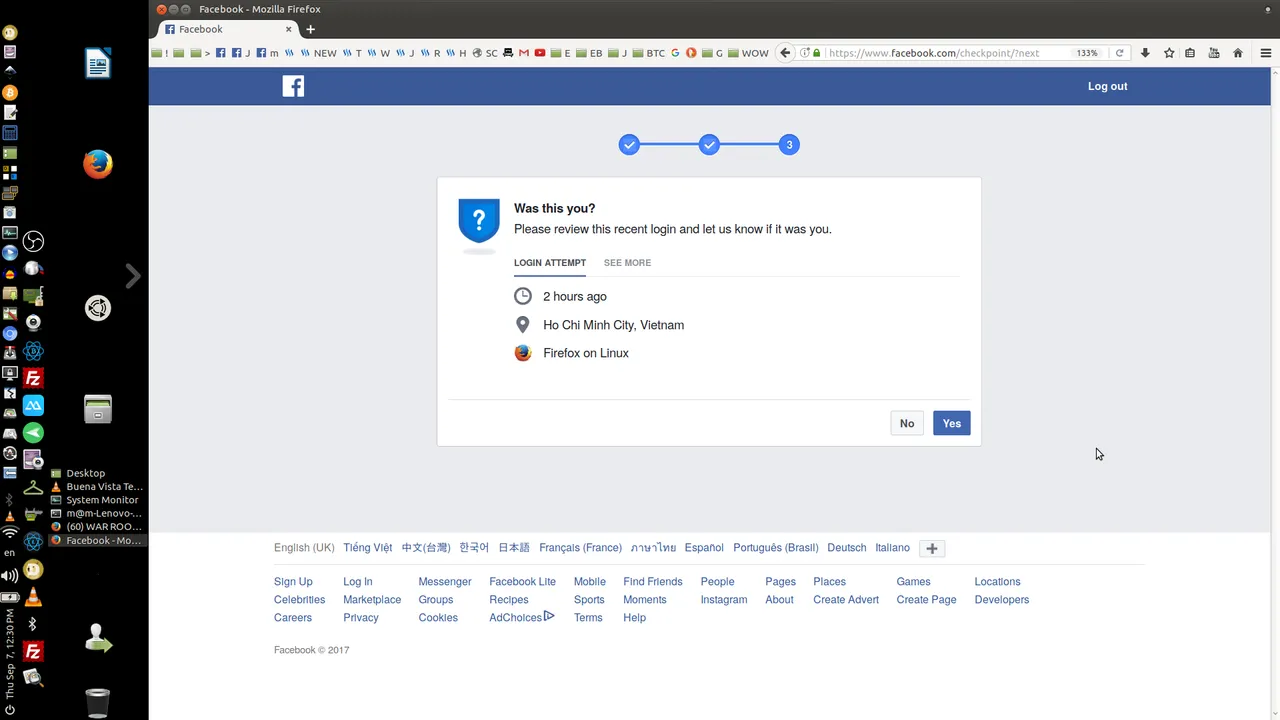
Task: Click the trash bin icon
Action: point(98,703)
